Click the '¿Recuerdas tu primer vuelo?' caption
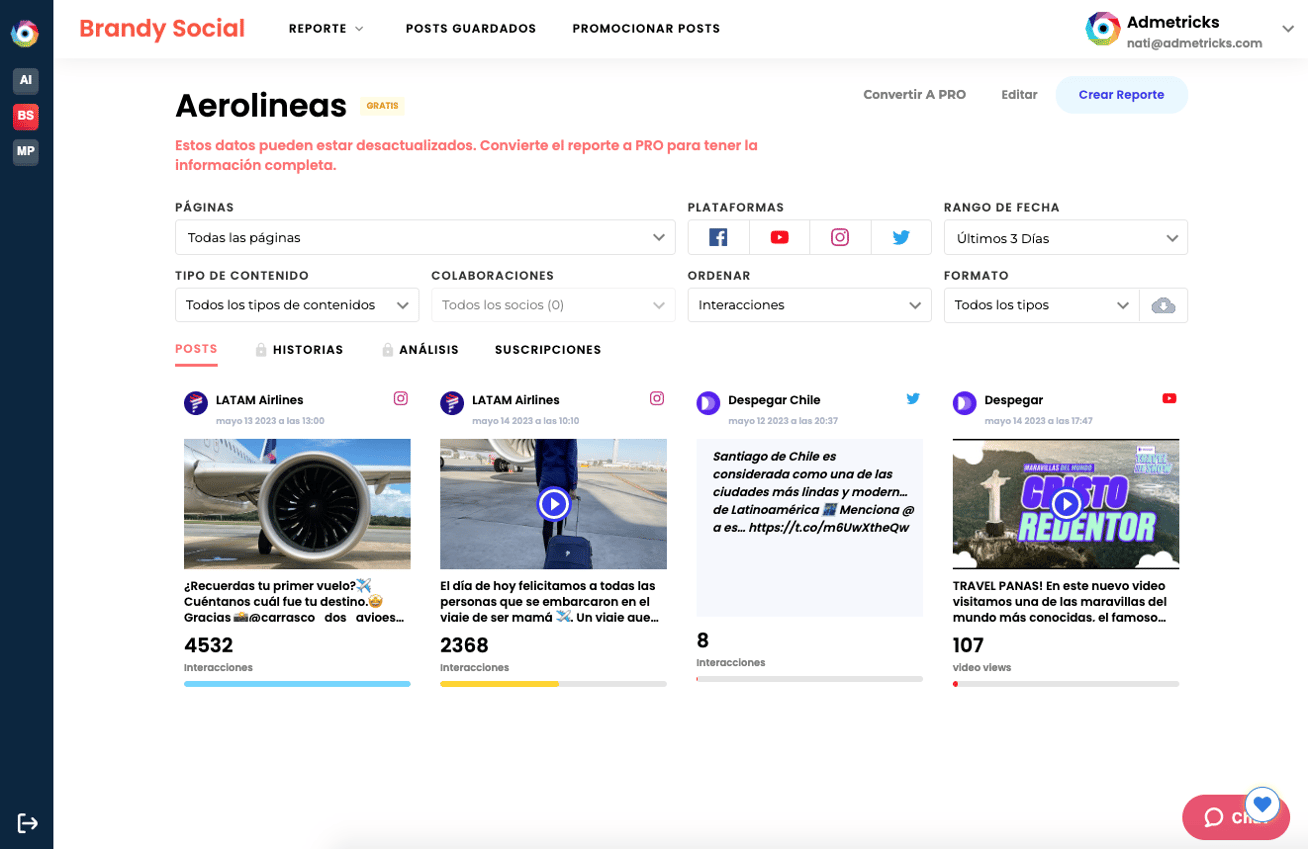The width and height of the screenshot is (1308, 849). click(x=296, y=602)
